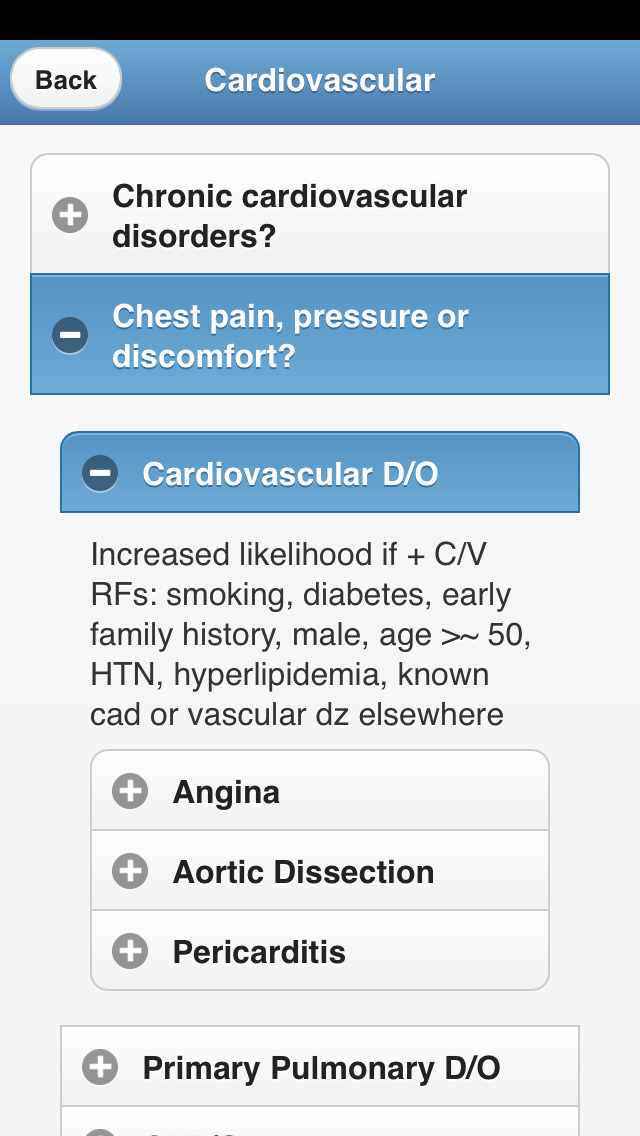Click the minus icon beside Chest pain question

pos(70,335)
